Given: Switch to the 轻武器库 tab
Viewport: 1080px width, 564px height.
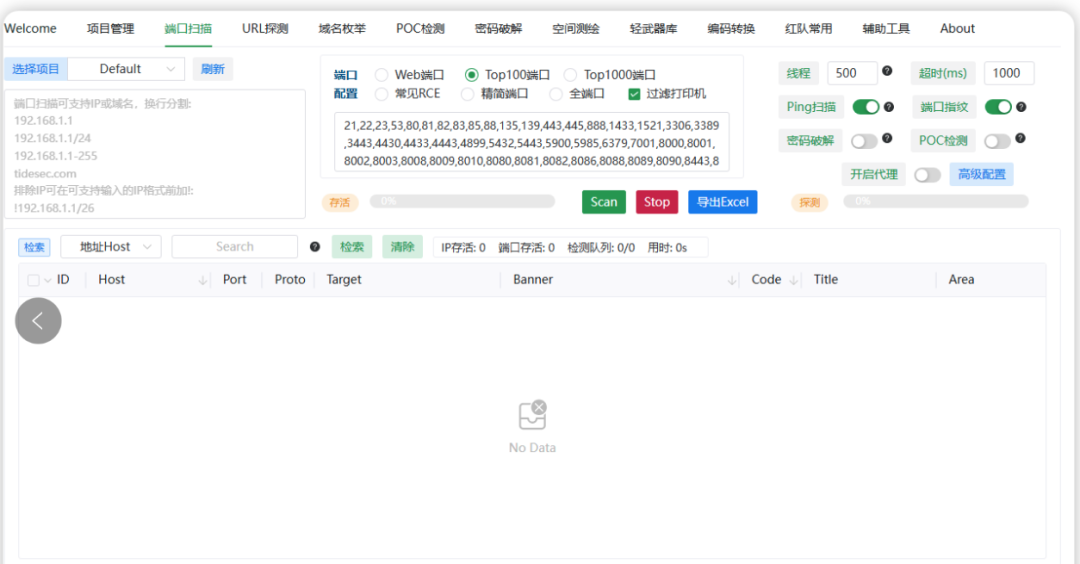Looking at the screenshot, I should click(x=654, y=28).
